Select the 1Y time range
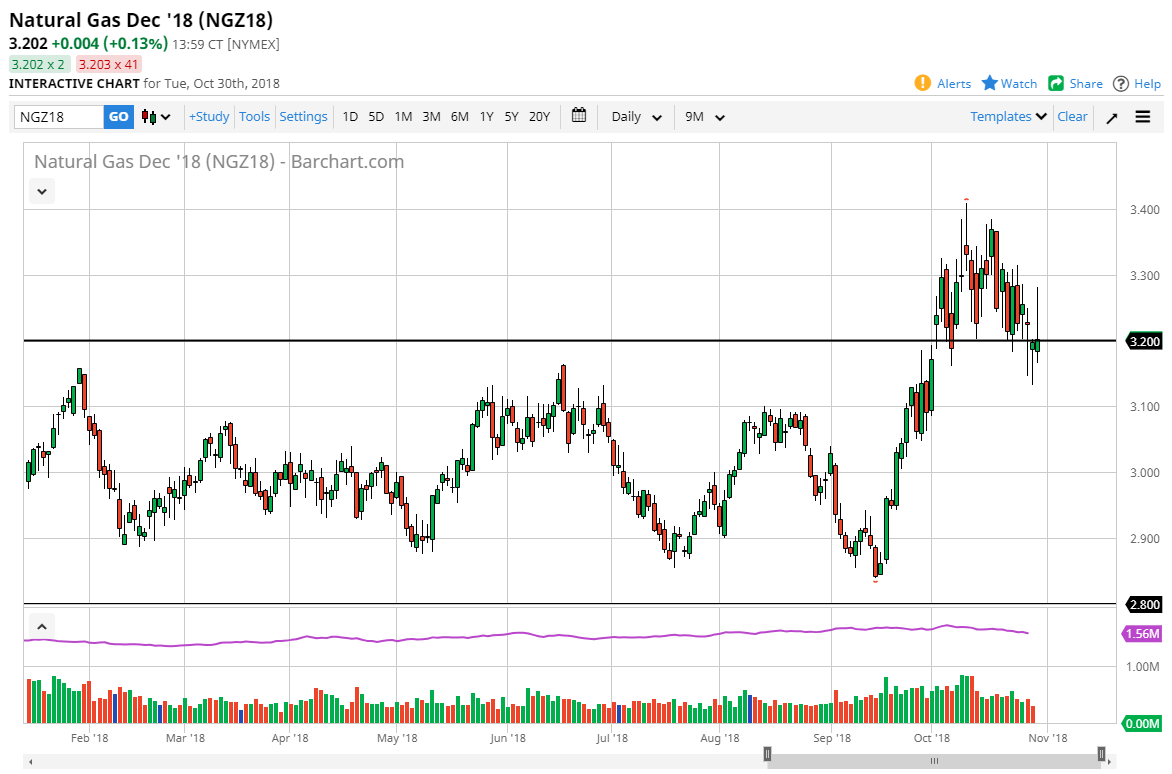 pyautogui.click(x=486, y=117)
